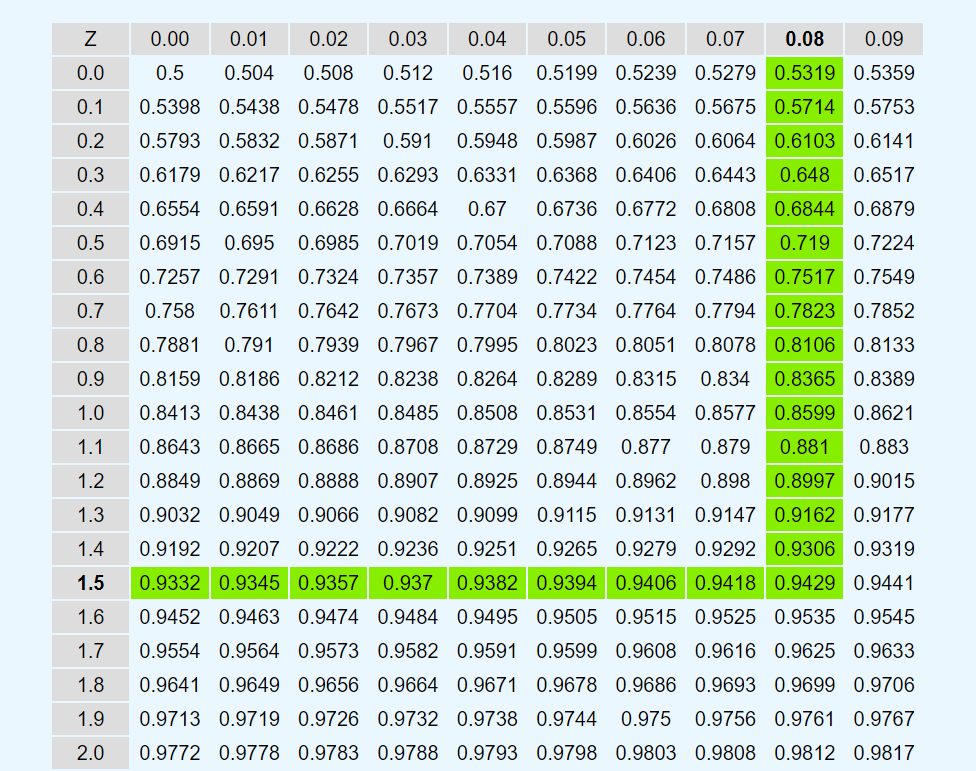Select the value 0.9406

point(645,583)
